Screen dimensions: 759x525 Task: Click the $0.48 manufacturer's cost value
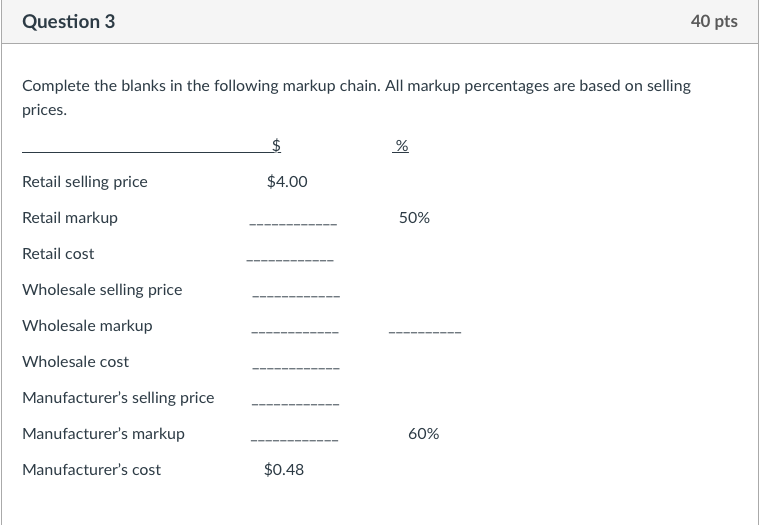coord(284,470)
